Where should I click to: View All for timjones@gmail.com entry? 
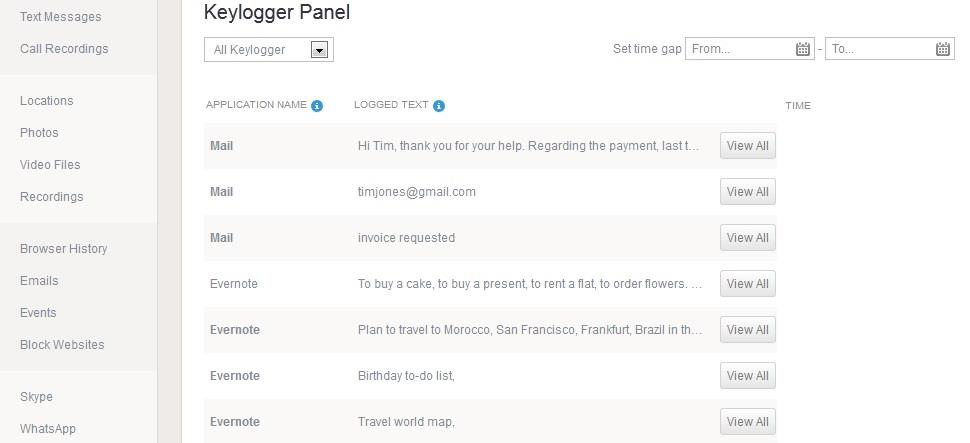(747, 192)
